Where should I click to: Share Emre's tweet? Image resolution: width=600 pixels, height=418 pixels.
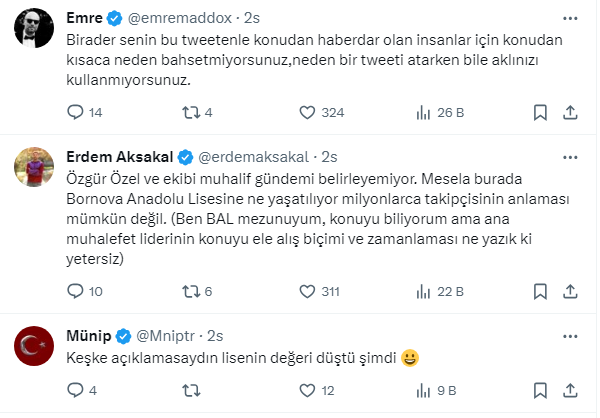[570, 113]
